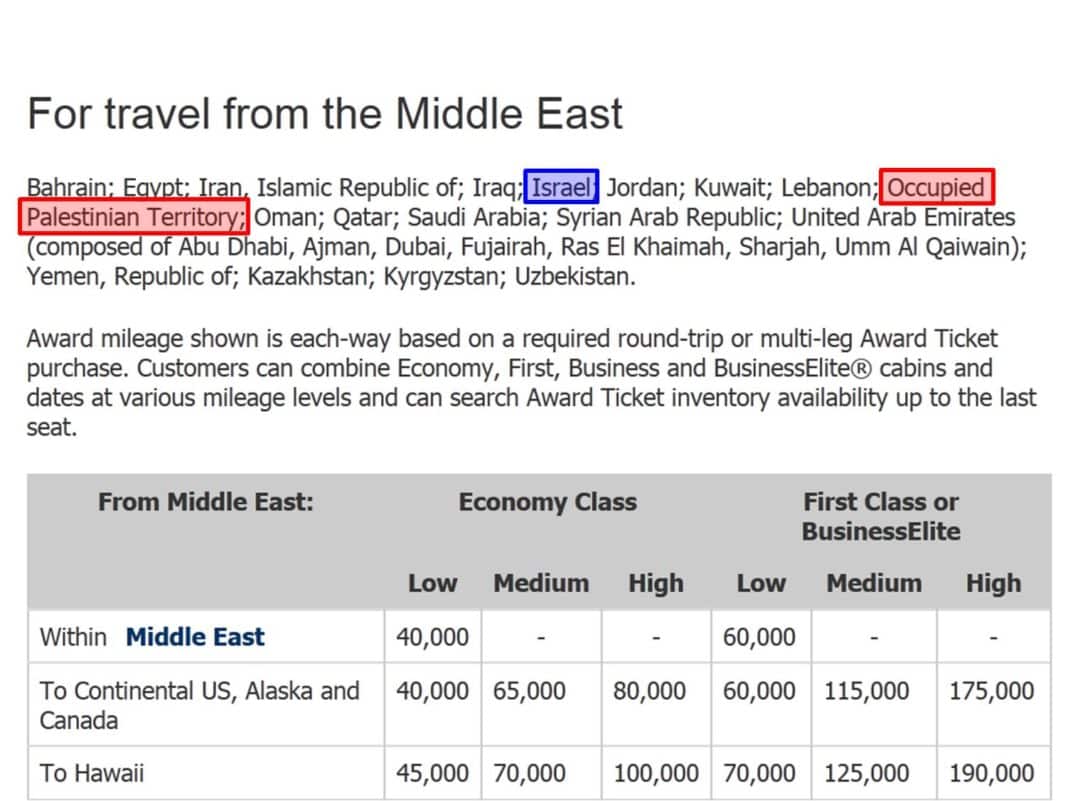Select the 65,000 Economy Medium cell
Viewport: 1068px width, 801px height.
click(529, 691)
